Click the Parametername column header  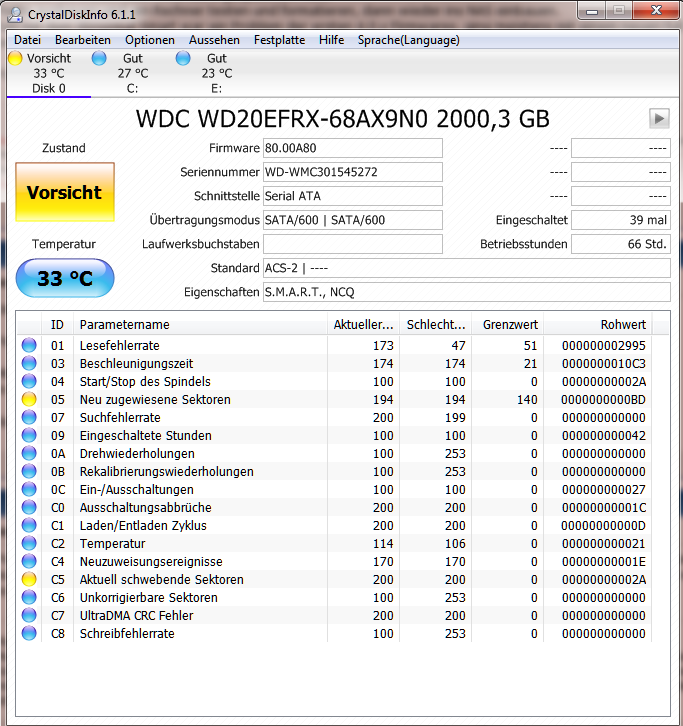point(200,325)
